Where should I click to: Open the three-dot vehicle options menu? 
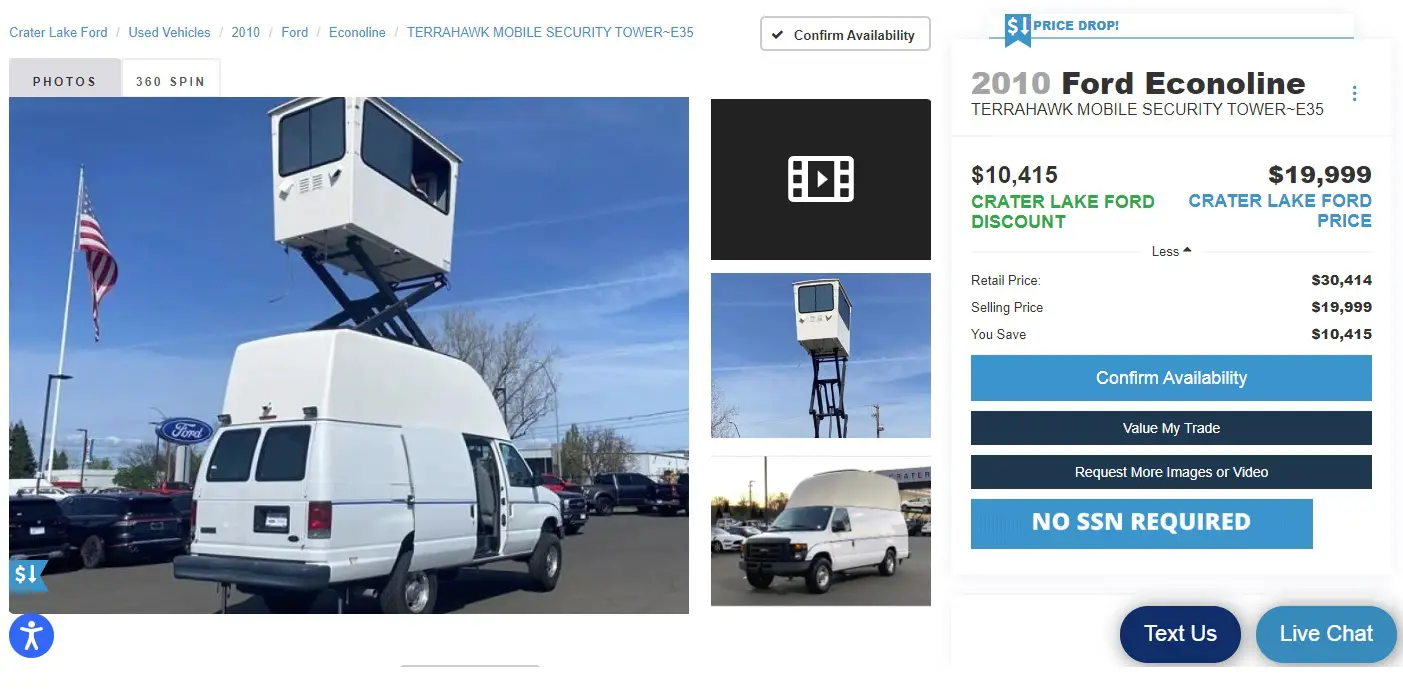point(1354,94)
